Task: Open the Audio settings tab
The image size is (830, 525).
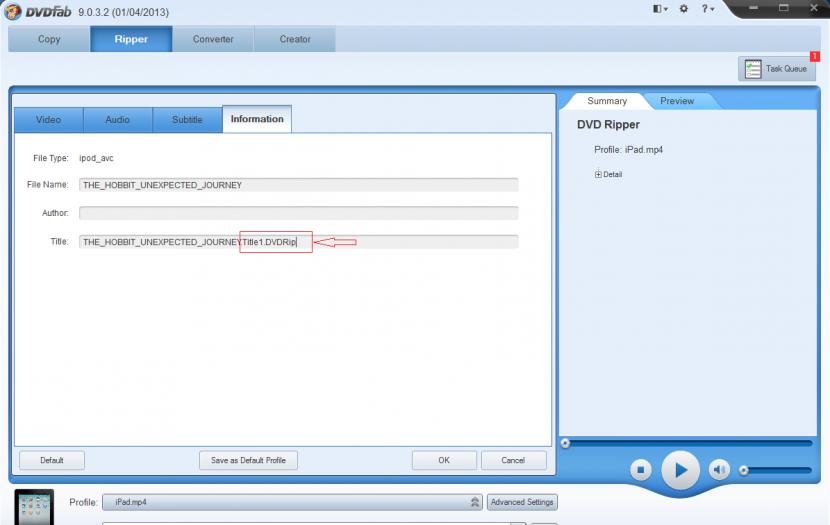Action: pos(118,120)
